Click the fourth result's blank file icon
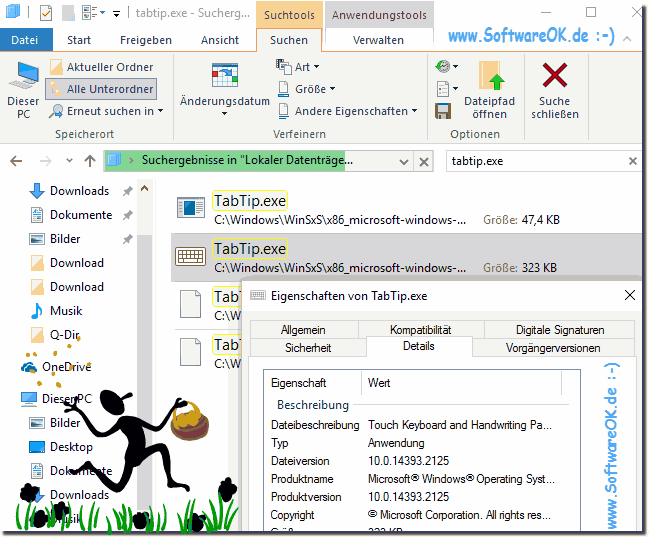 pos(190,352)
